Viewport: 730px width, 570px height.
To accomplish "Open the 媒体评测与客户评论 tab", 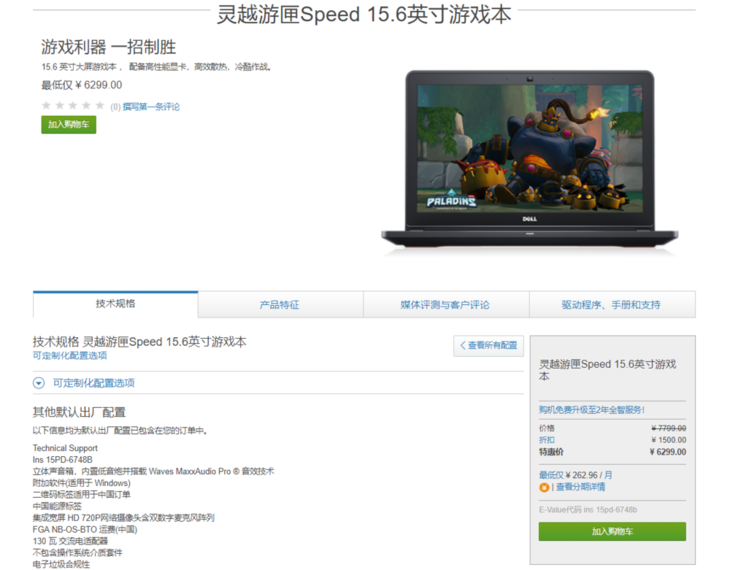I will click(x=445, y=305).
